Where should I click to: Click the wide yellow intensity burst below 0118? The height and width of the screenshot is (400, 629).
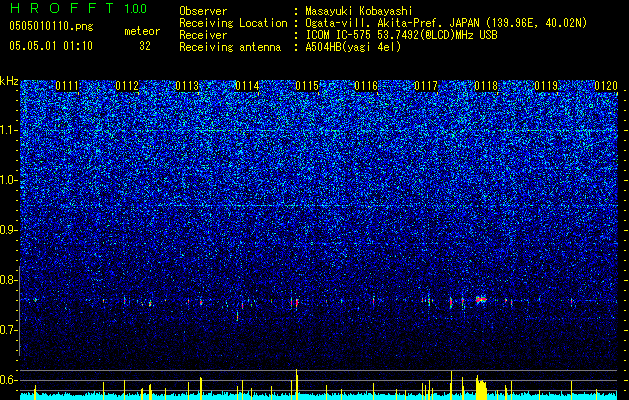(481, 388)
